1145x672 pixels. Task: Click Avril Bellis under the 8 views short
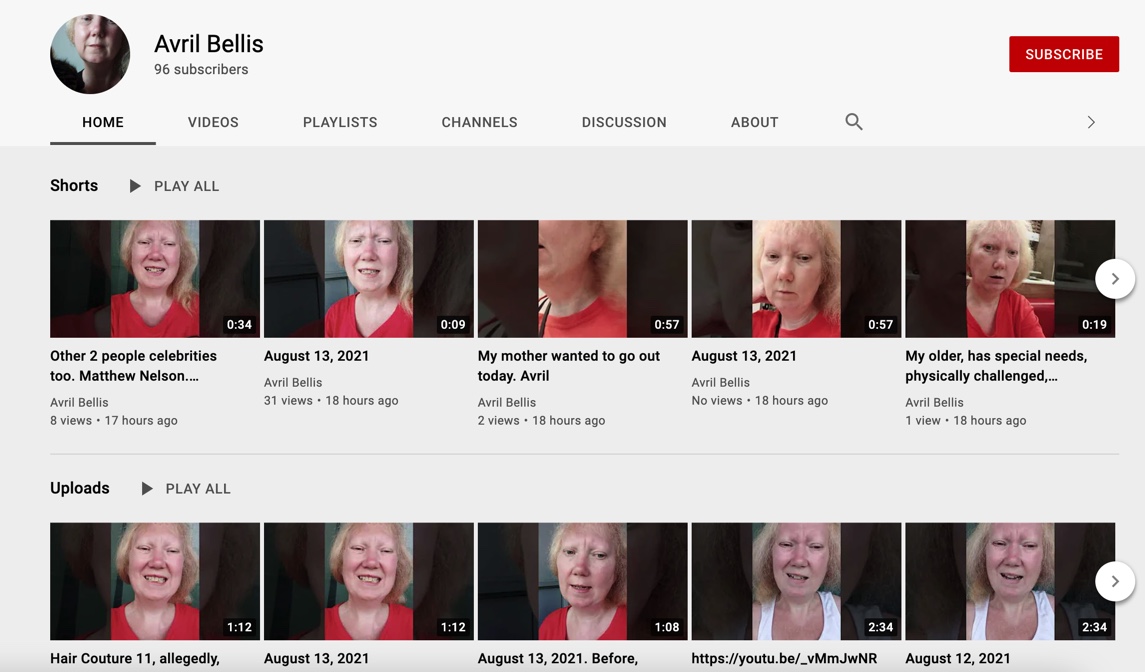click(x=79, y=402)
